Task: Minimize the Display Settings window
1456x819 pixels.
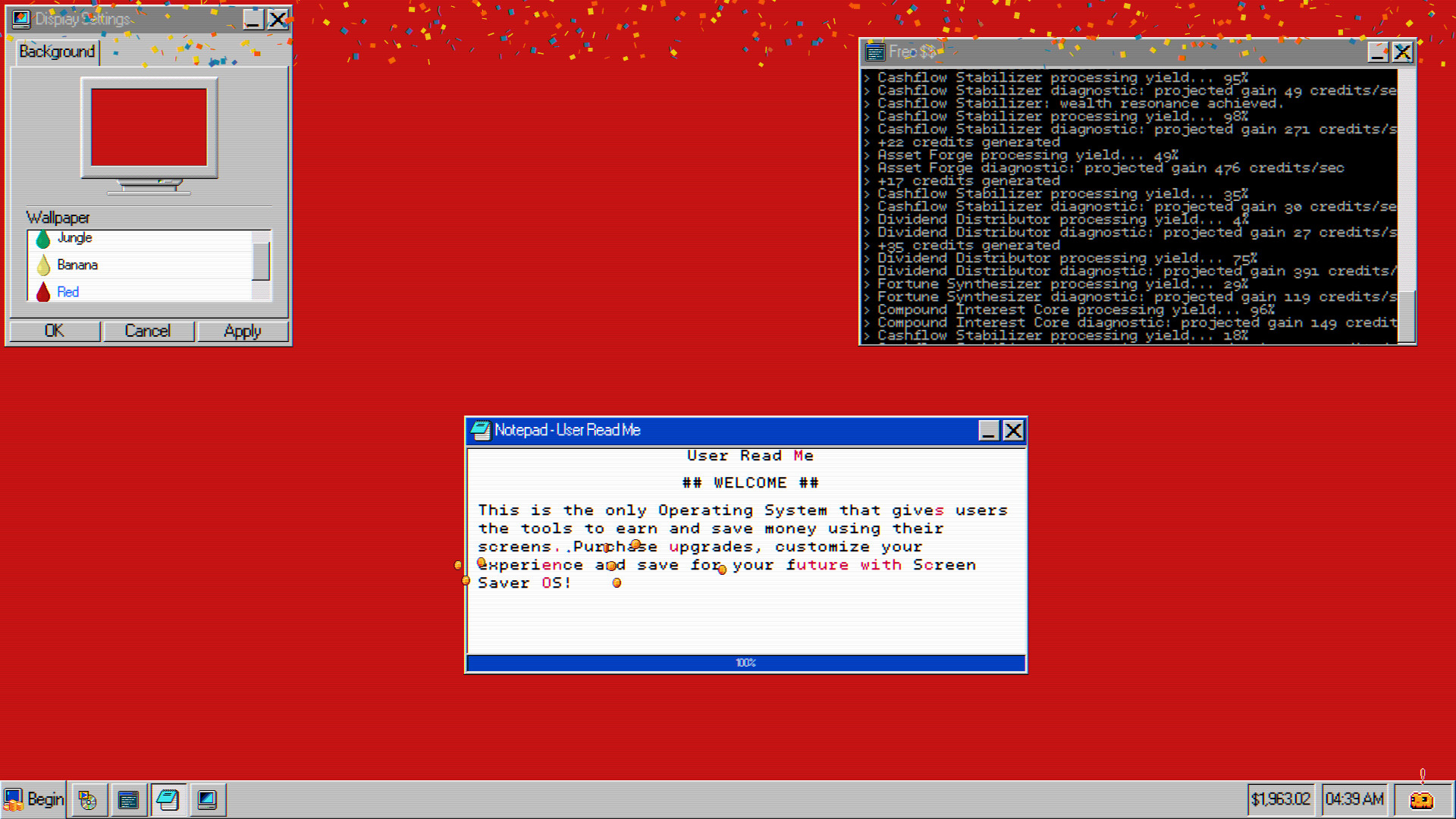Action: (x=253, y=20)
